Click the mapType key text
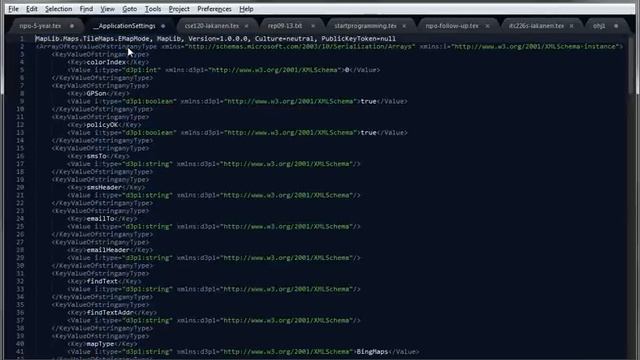The image size is (640, 360). click(x=100, y=344)
